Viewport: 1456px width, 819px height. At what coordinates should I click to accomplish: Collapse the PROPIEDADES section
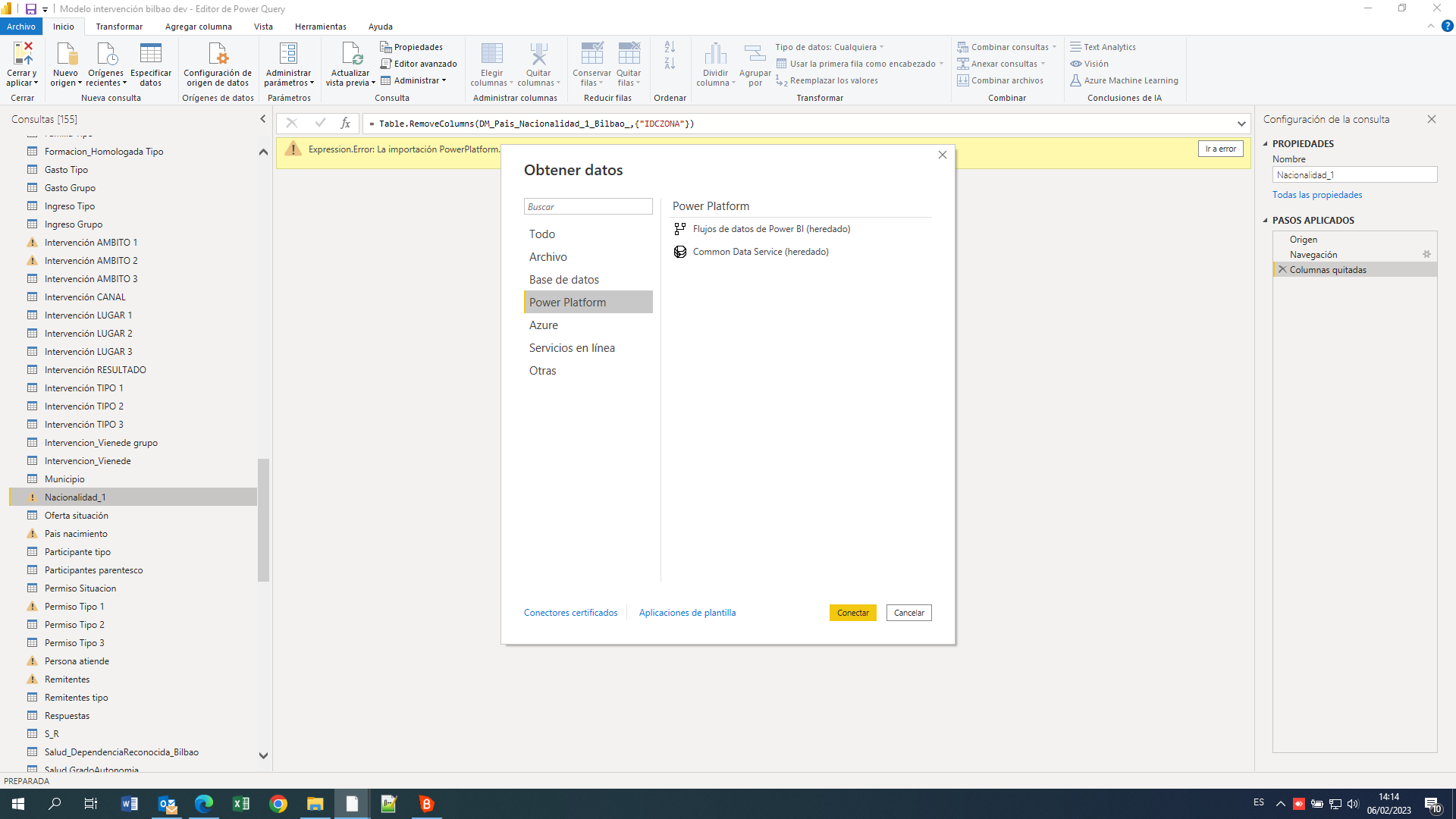(1265, 144)
